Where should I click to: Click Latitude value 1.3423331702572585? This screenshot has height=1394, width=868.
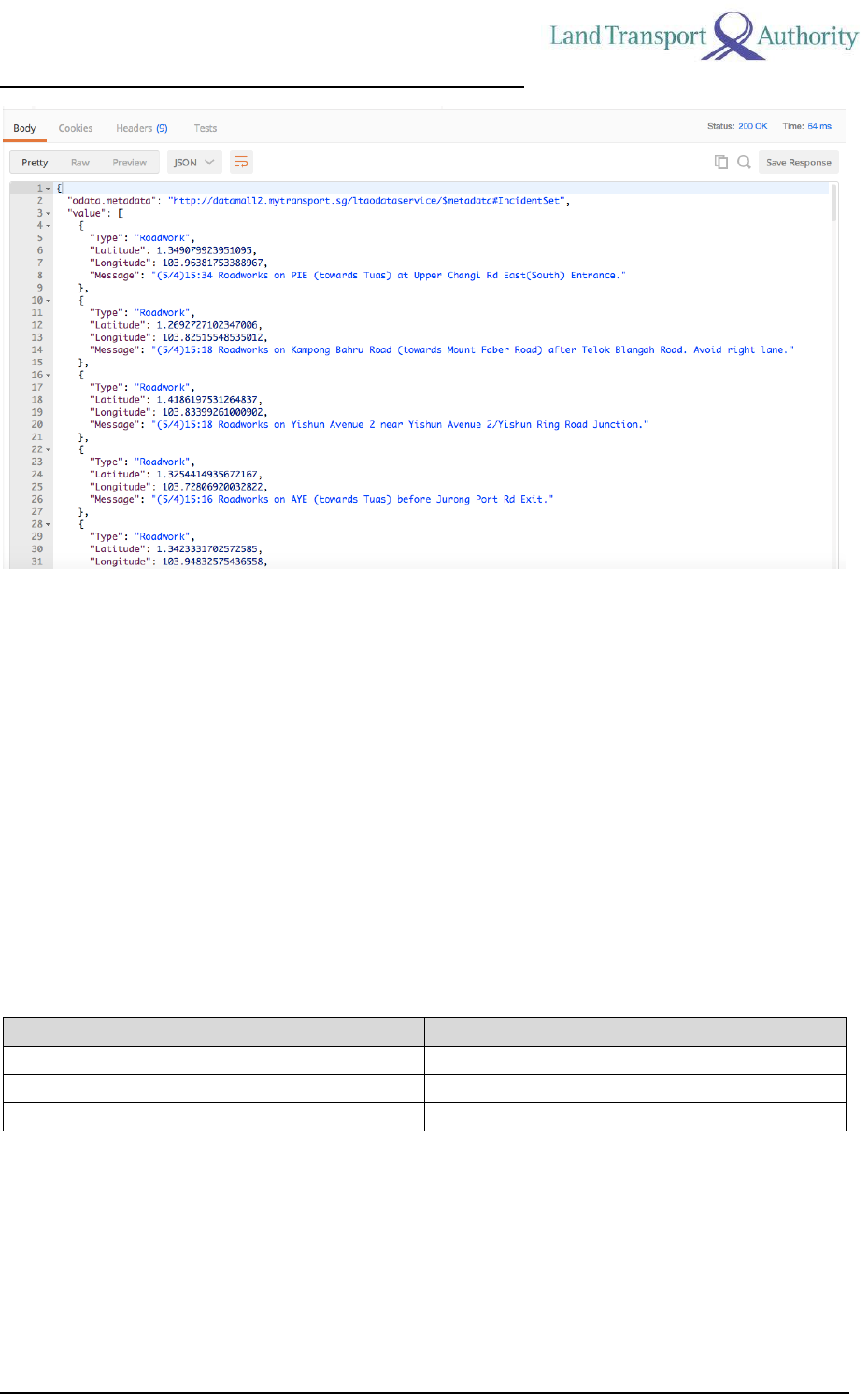click(x=208, y=549)
